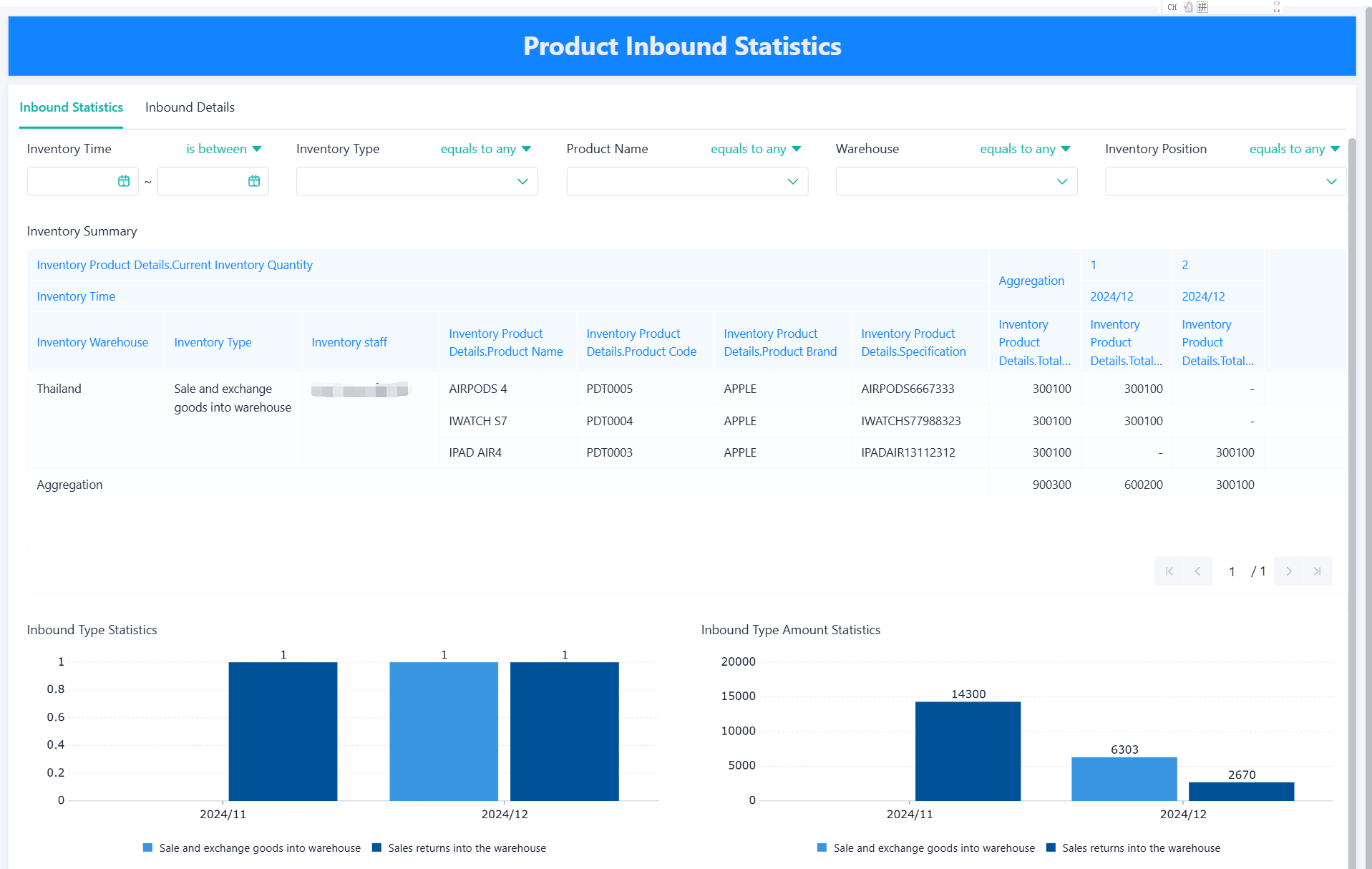Open the end date calendar picker
The image size is (1372, 869).
[x=254, y=182]
